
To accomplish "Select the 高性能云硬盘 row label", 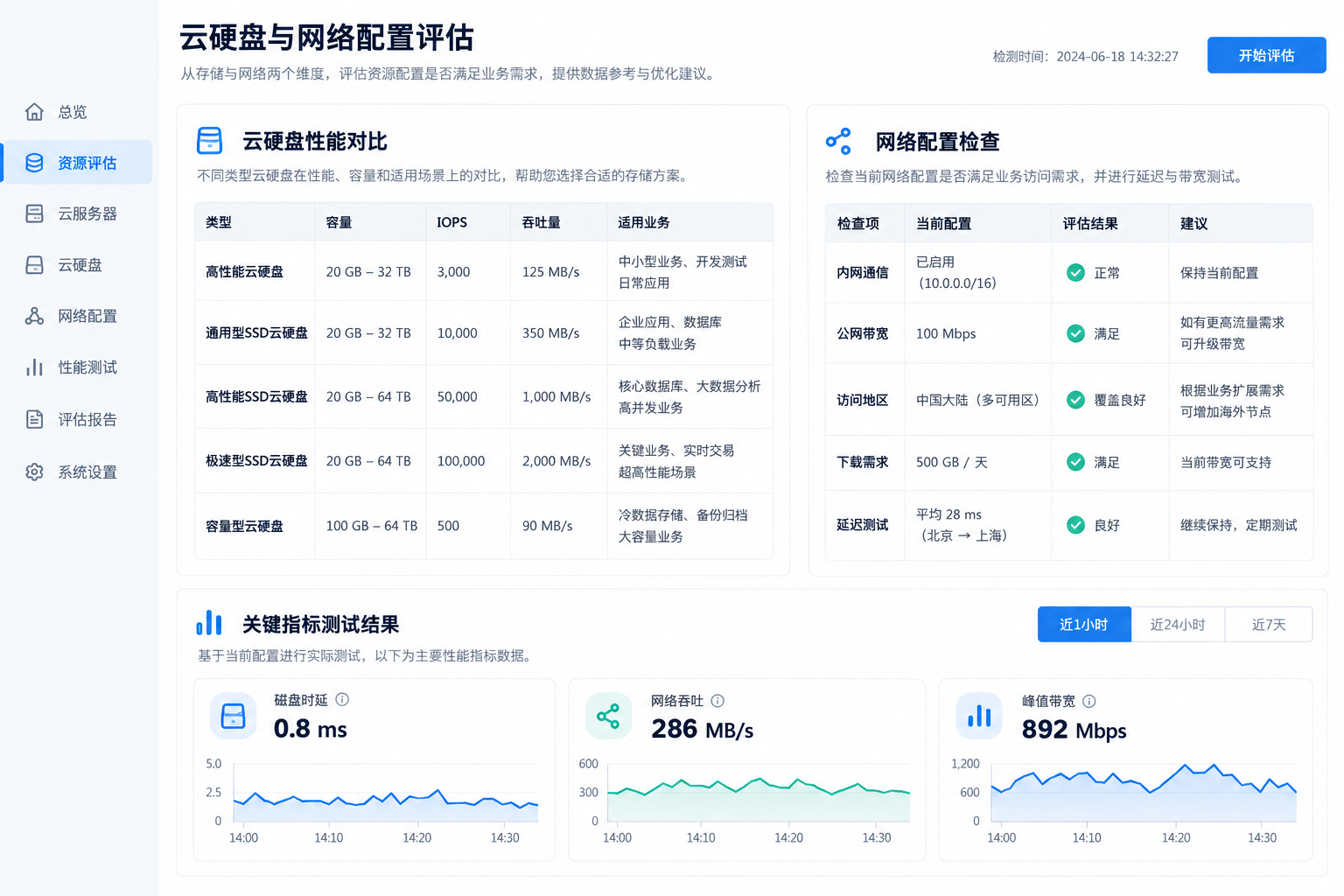I will click(x=244, y=271).
